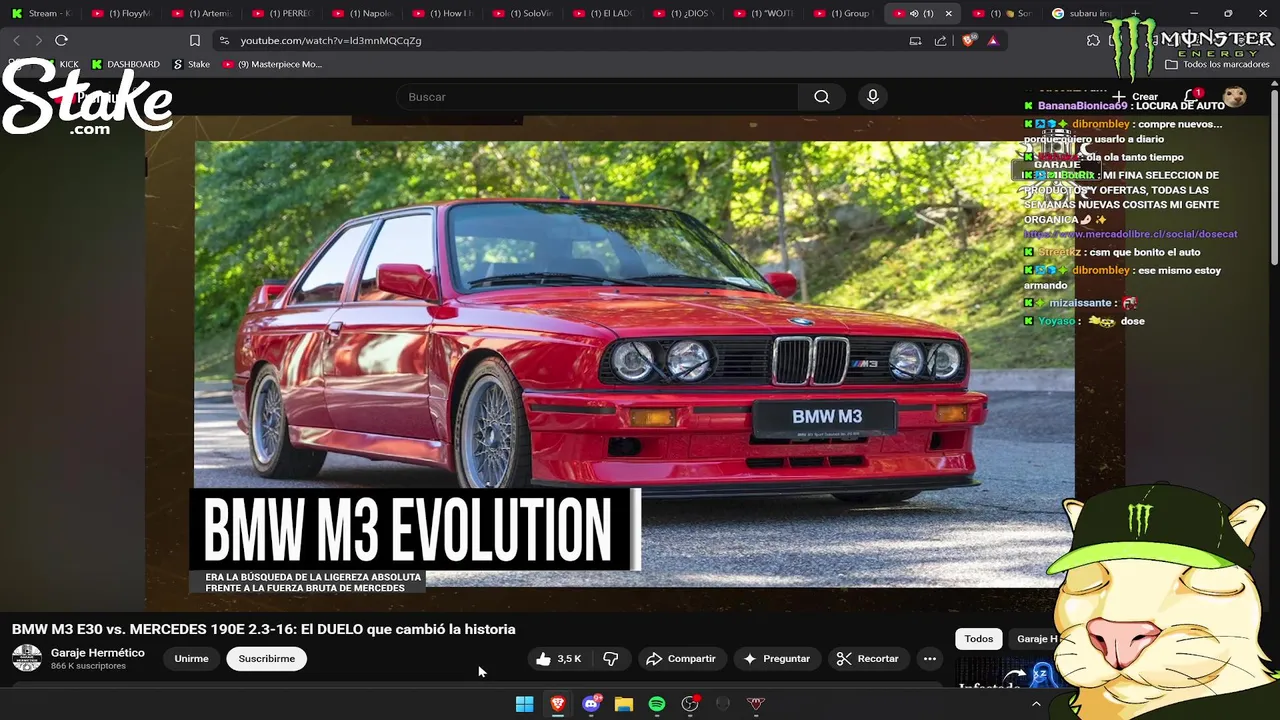
Task: Click the share page icon in address bar
Action: [x=940, y=41]
